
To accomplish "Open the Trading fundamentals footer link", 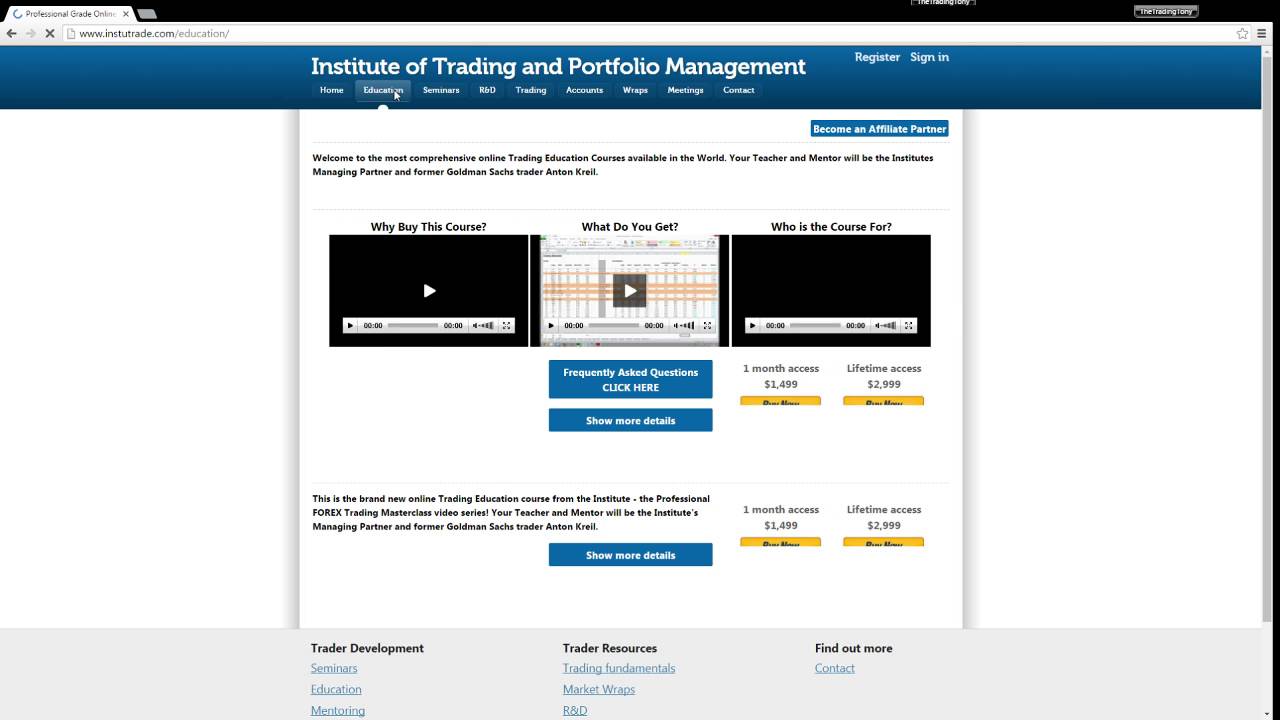I will [619, 668].
